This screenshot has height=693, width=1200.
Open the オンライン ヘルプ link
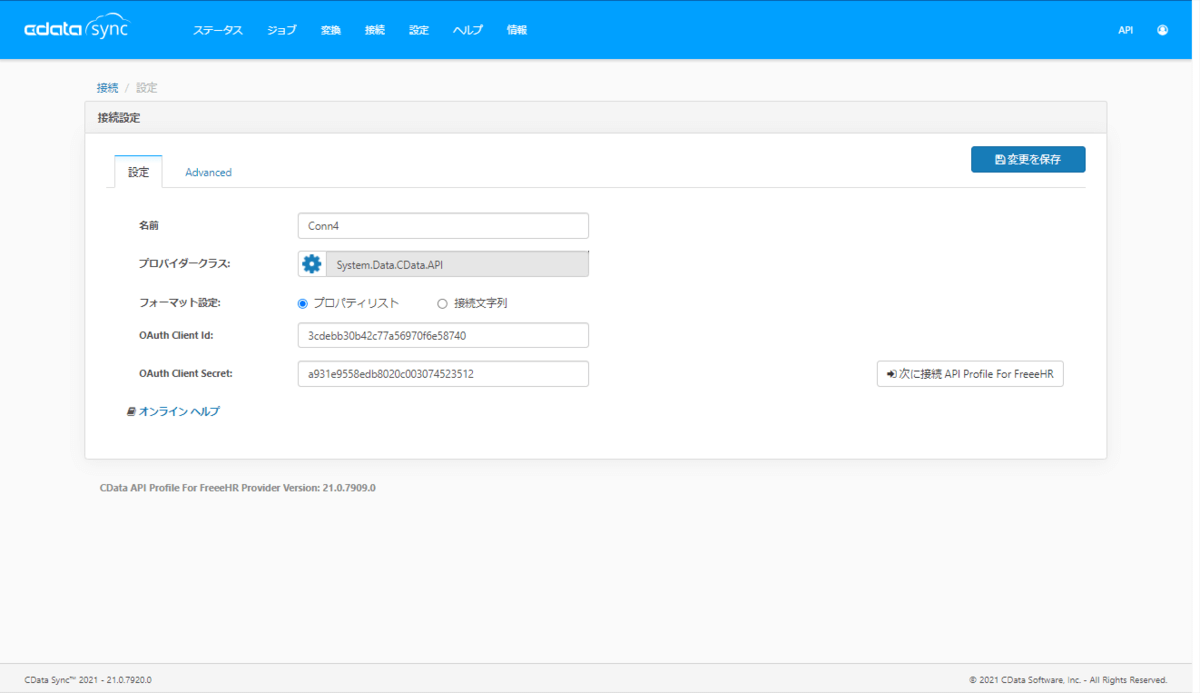click(179, 412)
